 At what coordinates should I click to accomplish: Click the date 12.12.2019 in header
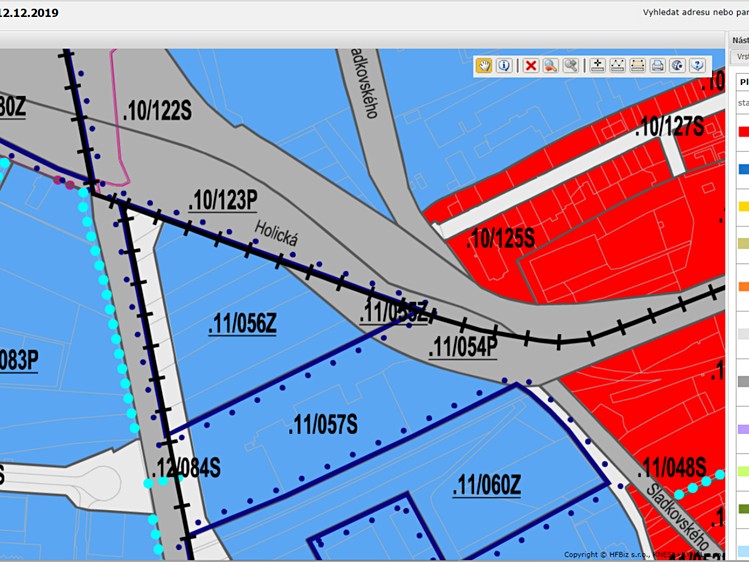(x=29, y=13)
